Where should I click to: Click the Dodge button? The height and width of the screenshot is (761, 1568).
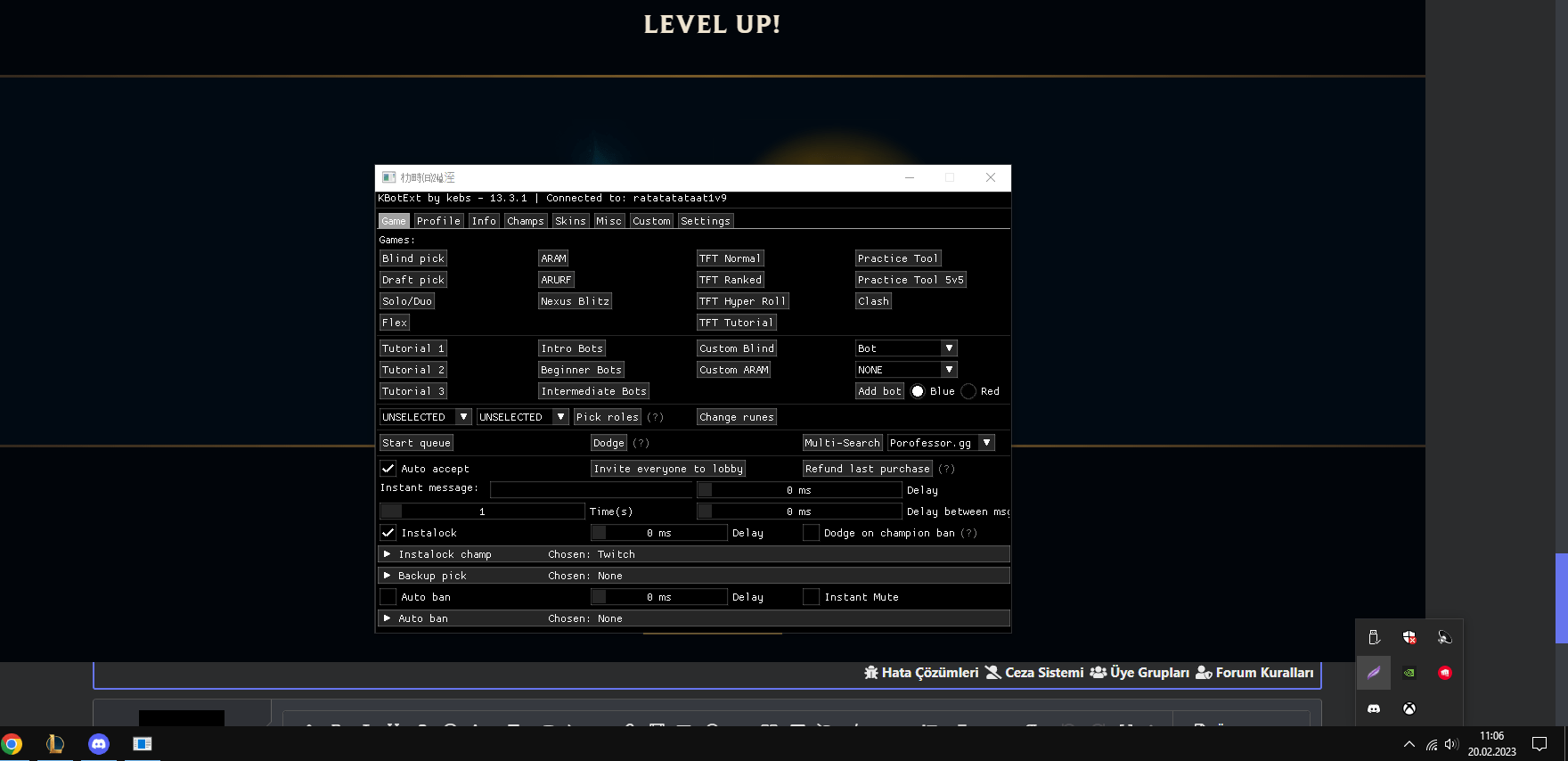pos(608,443)
